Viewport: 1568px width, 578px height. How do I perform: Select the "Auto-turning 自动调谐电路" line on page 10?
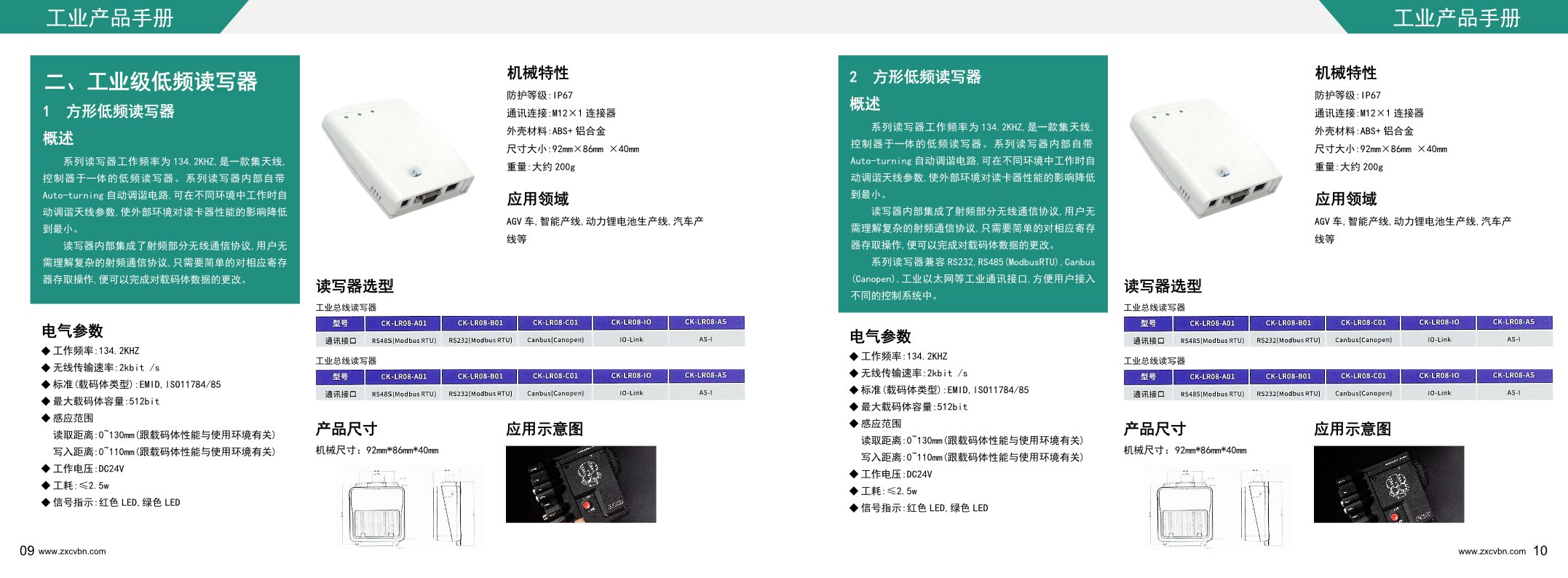pyautogui.click(x=973, y=161)
